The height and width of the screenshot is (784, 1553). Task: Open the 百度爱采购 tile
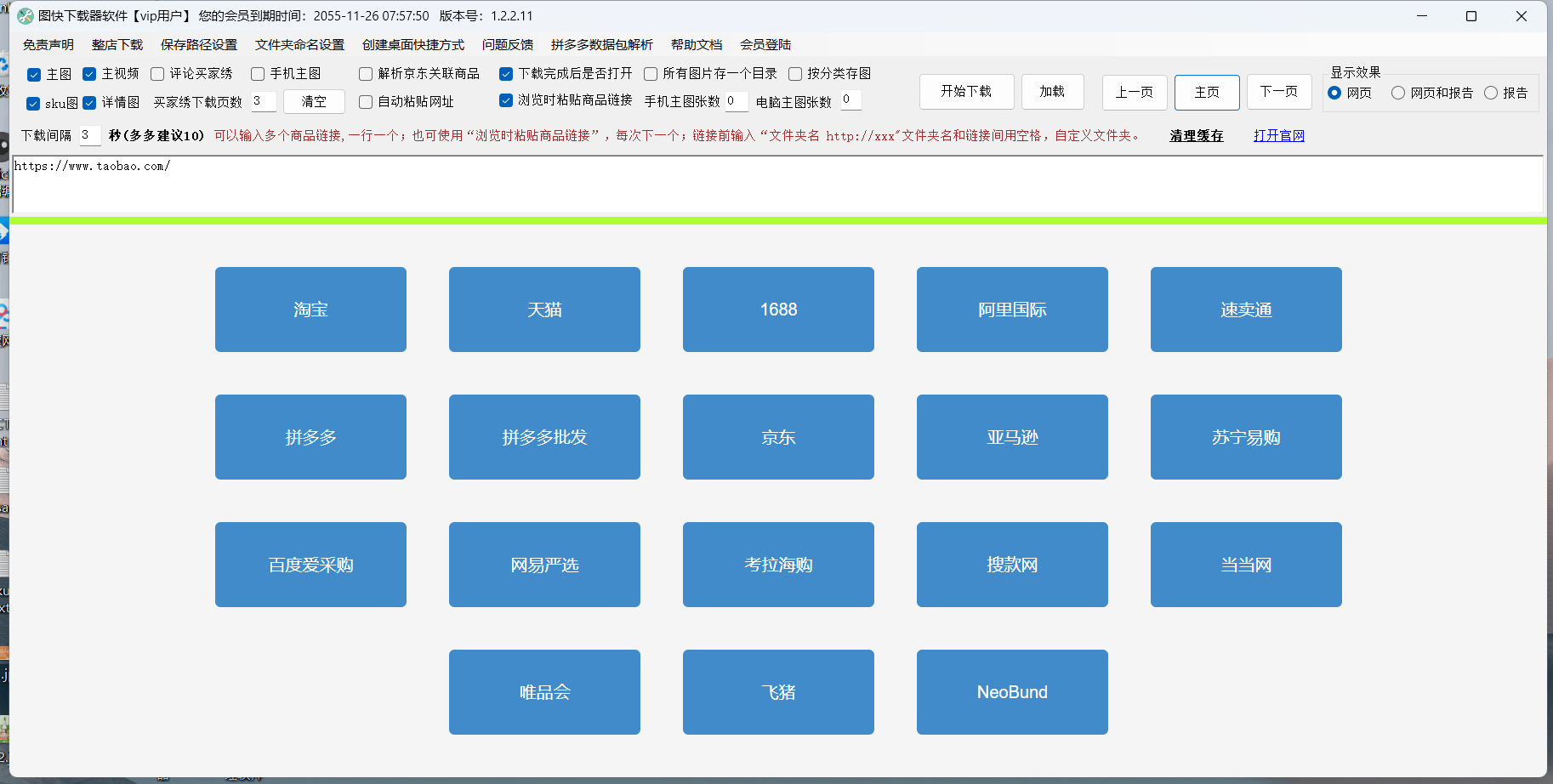click(310, 565)
